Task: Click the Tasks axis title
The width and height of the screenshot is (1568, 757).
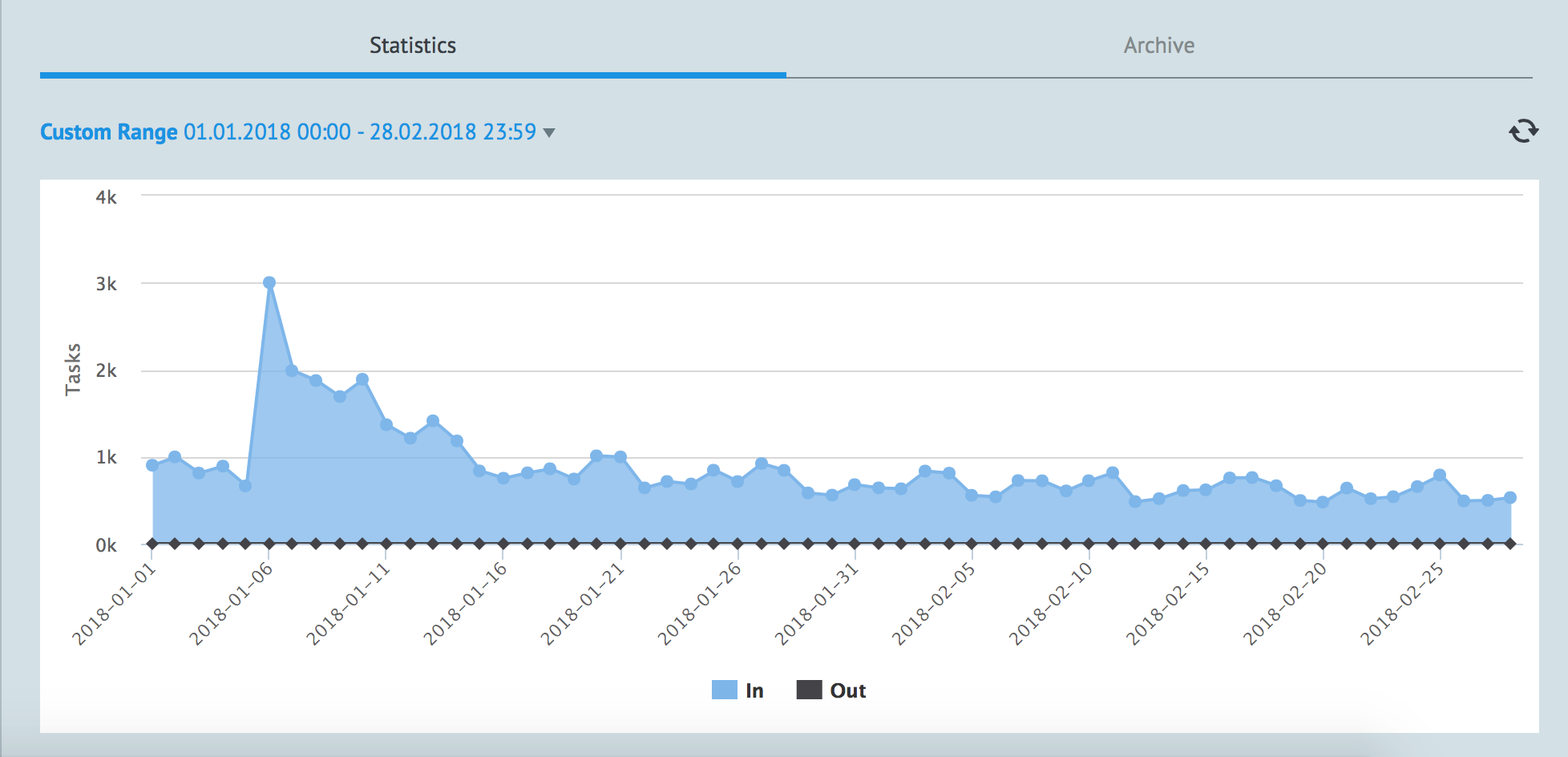Action: coord(73,369)
